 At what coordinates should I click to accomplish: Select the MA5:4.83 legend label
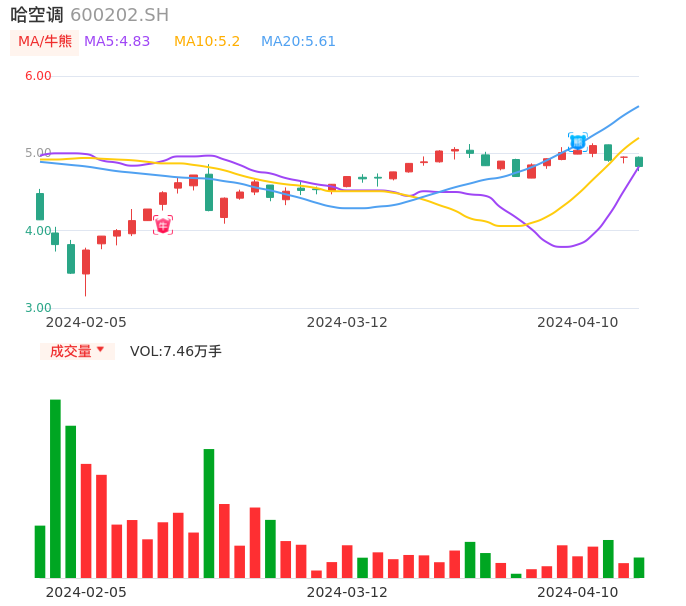[117, 42]
